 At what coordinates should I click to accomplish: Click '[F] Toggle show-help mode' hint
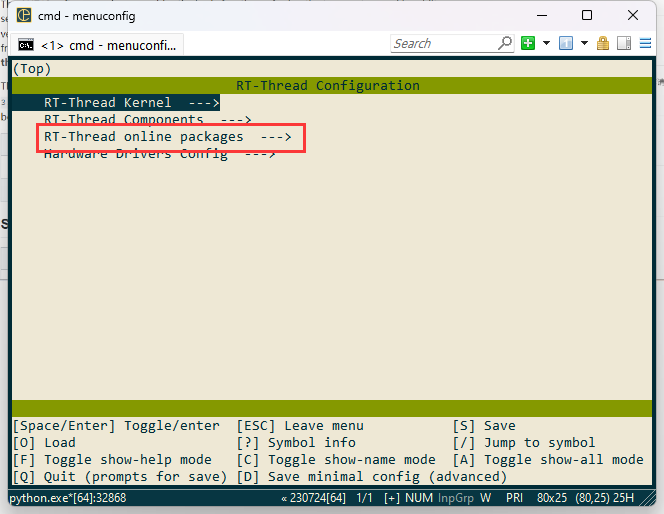point(112,460)
